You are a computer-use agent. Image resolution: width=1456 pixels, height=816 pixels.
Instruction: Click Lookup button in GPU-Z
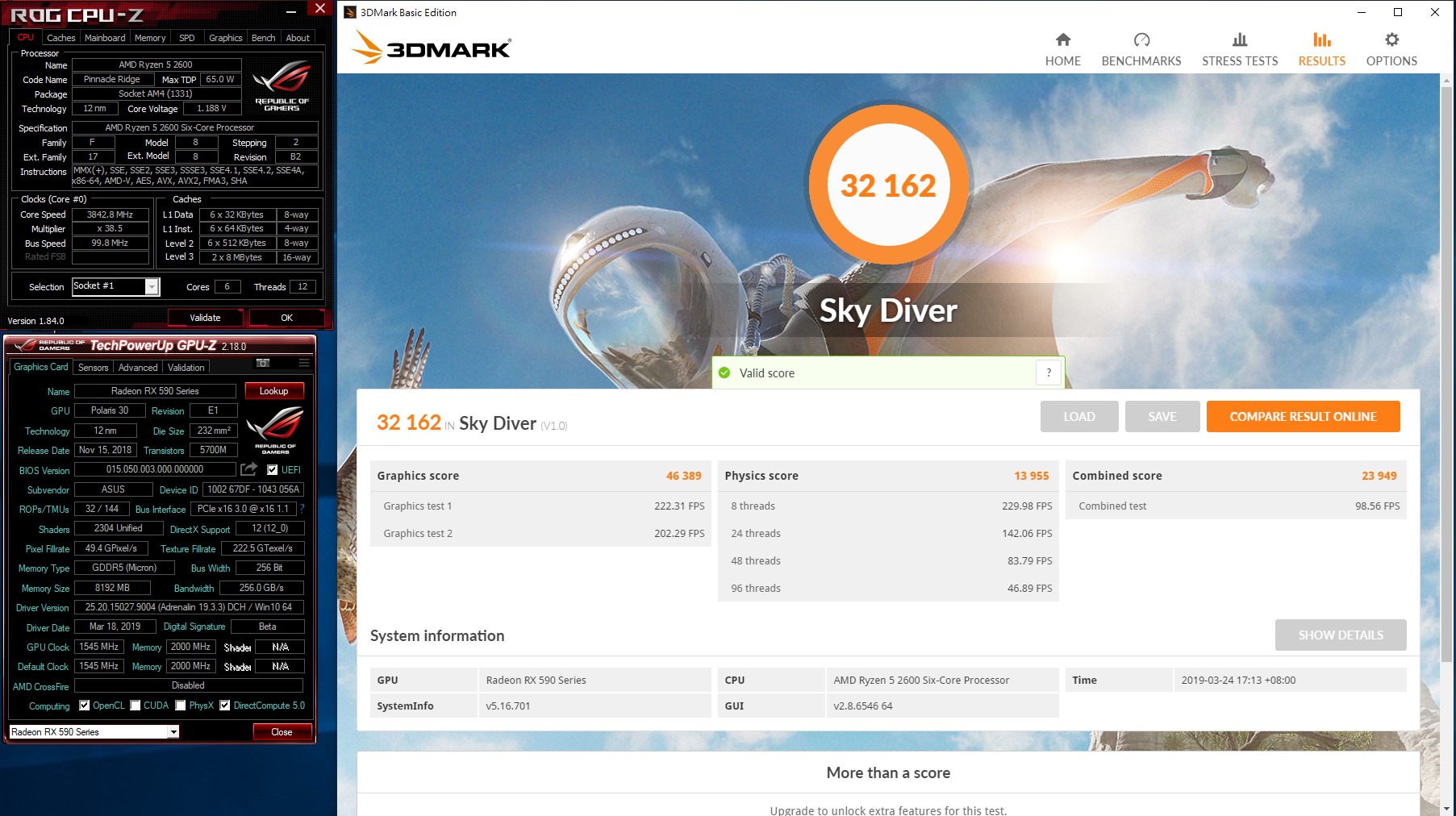[273, 391]
